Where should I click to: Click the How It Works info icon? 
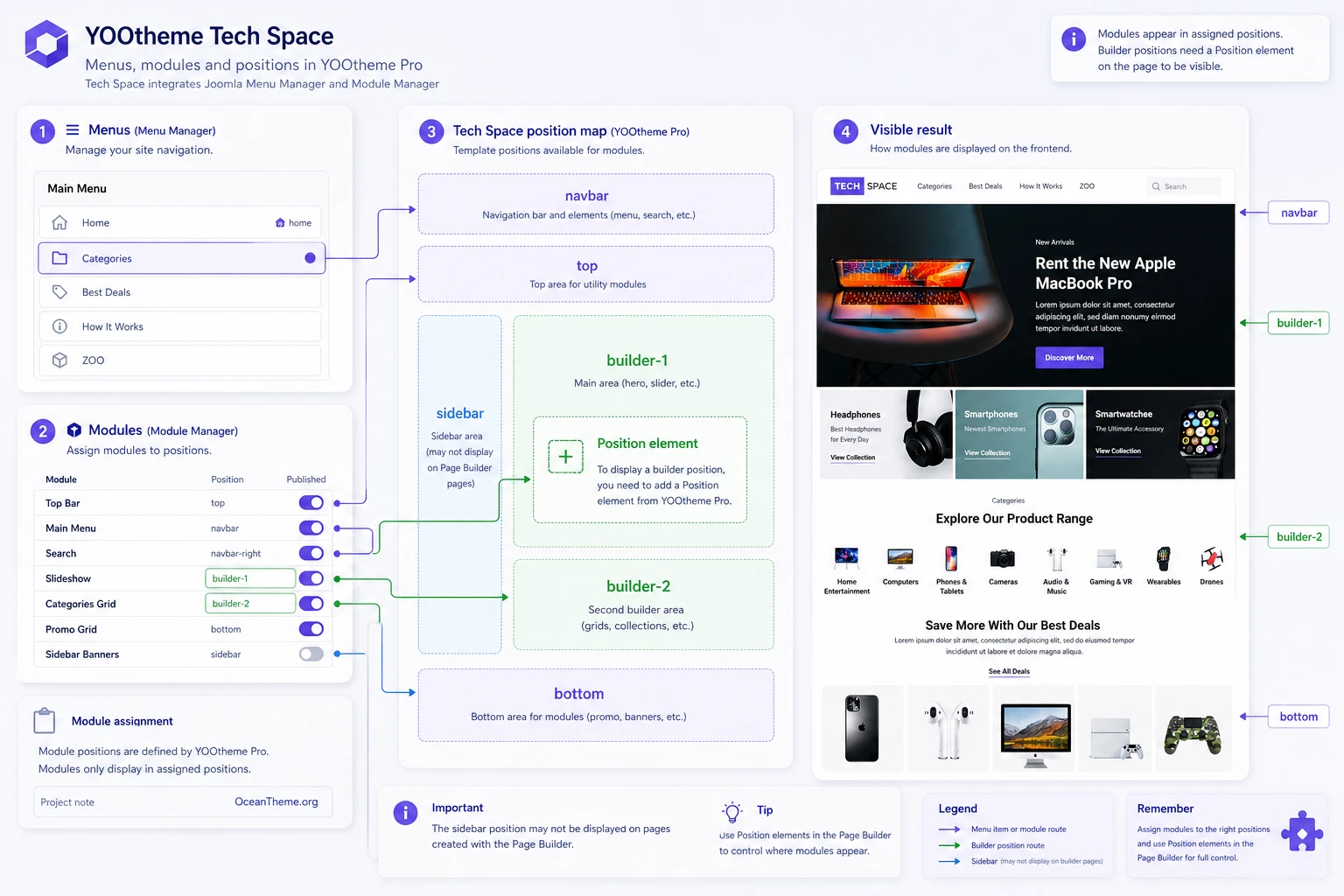(59, 326)
